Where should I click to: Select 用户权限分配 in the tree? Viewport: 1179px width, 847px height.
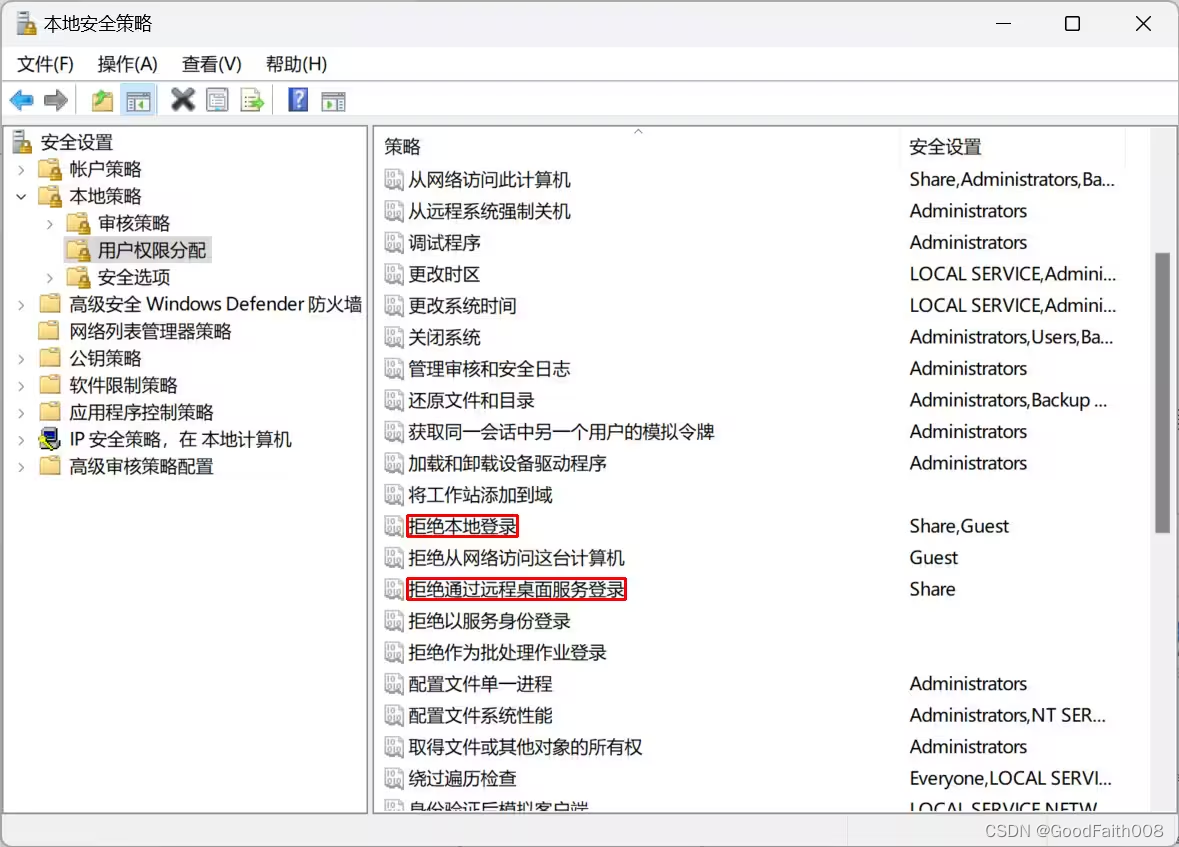pyautogui.click(x=152, y=250)
